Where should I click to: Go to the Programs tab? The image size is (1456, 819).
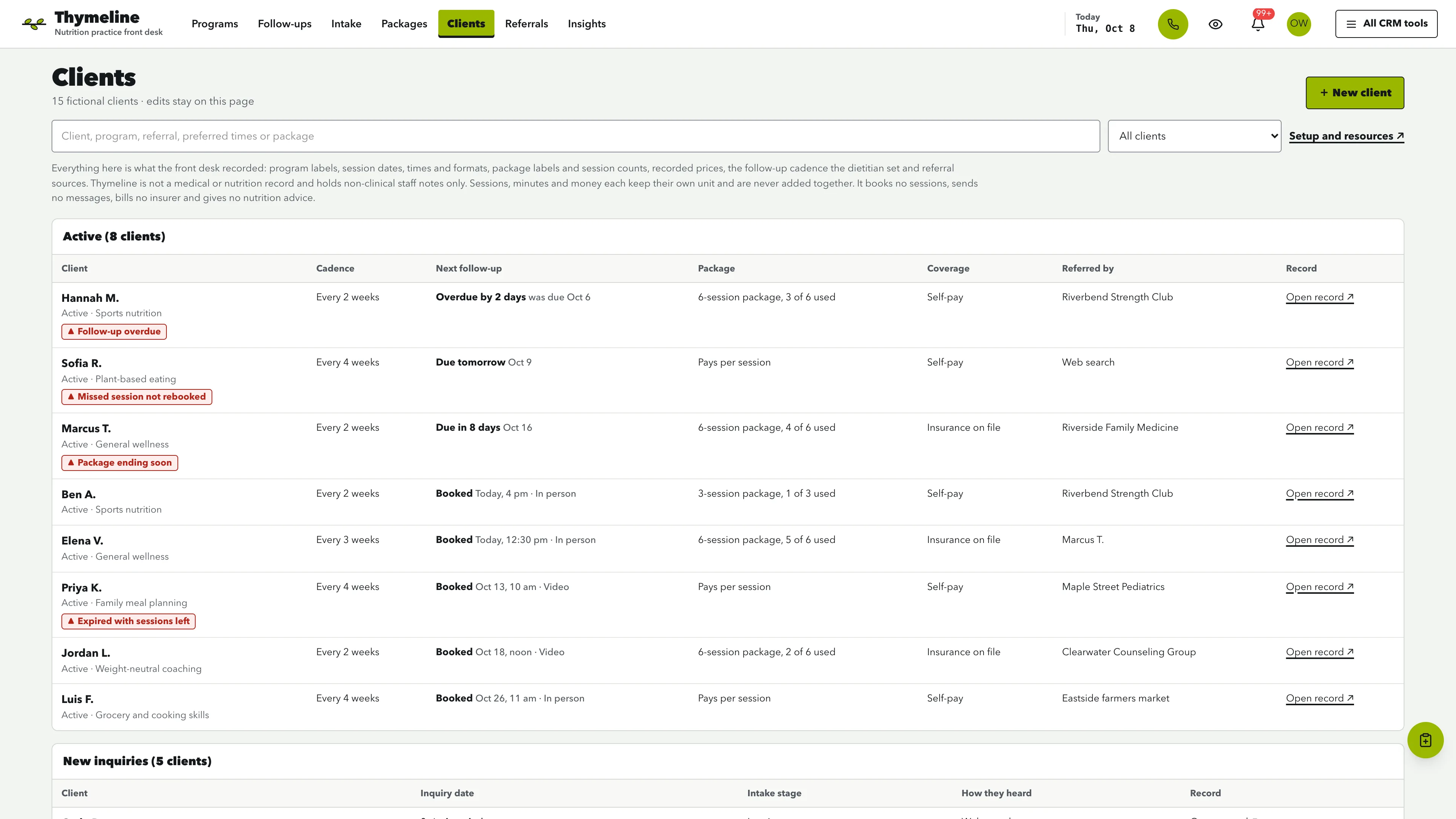click(215, 24)
